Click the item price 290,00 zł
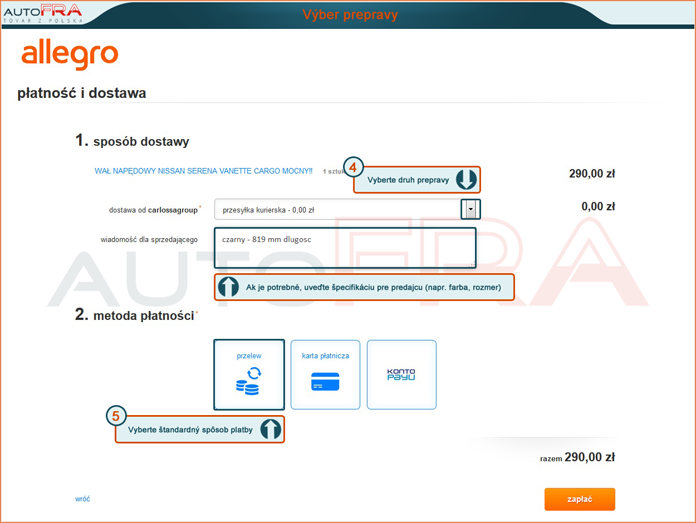 pyautogui.click(x=592, y=174)
